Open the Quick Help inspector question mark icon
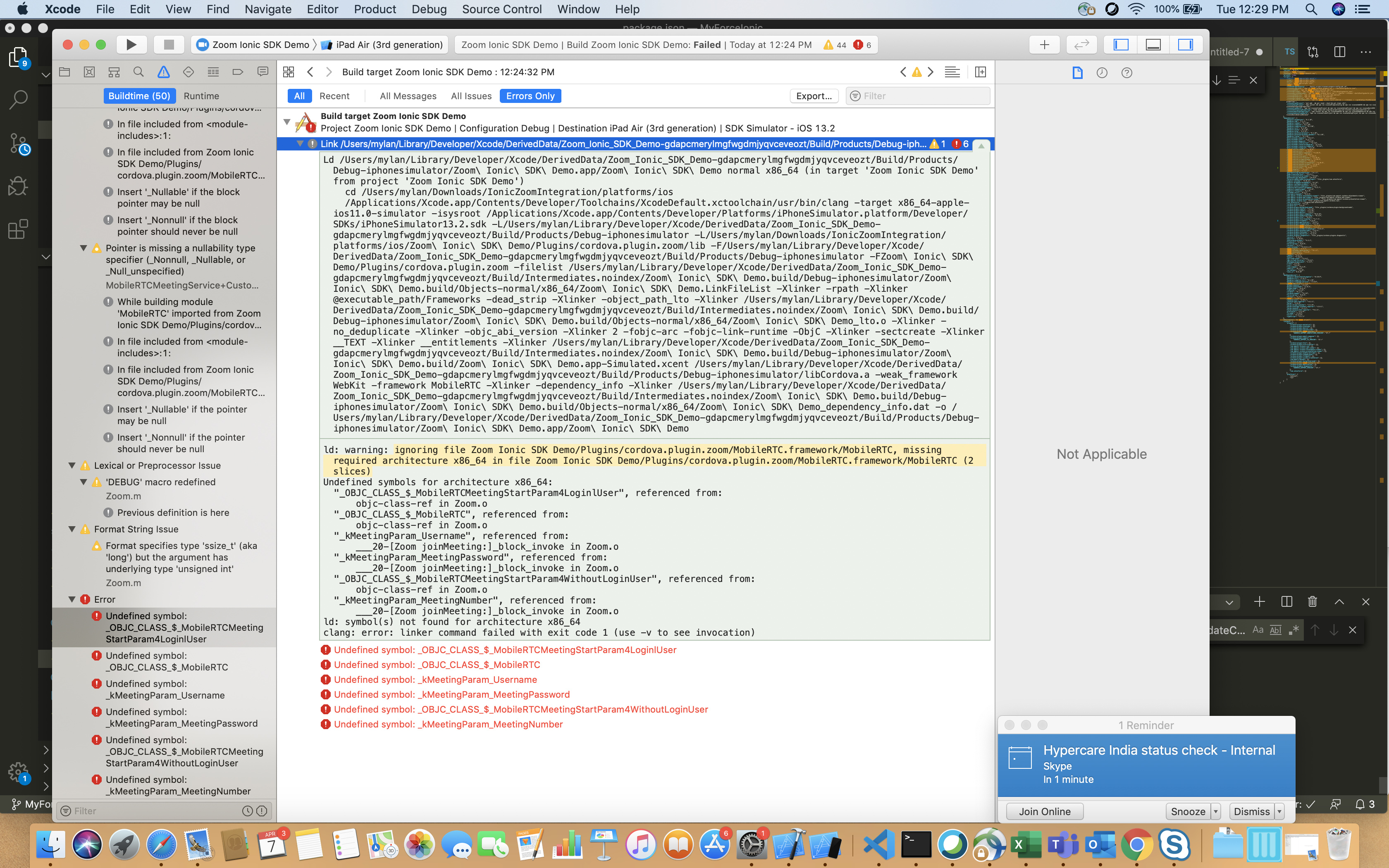The image size is (1389, 868). [x=1126, y=73]
